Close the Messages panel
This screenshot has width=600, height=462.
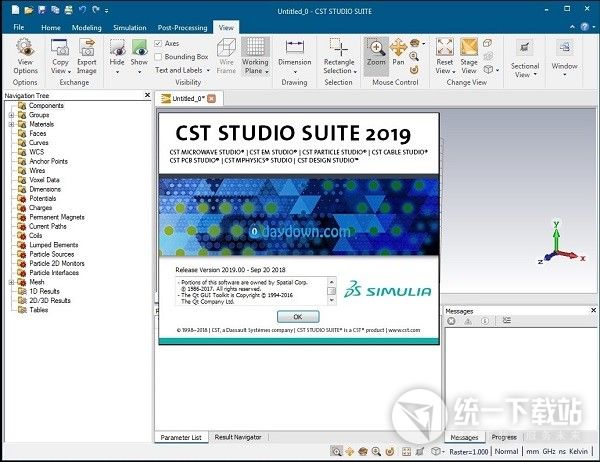[x=593, y=310]
